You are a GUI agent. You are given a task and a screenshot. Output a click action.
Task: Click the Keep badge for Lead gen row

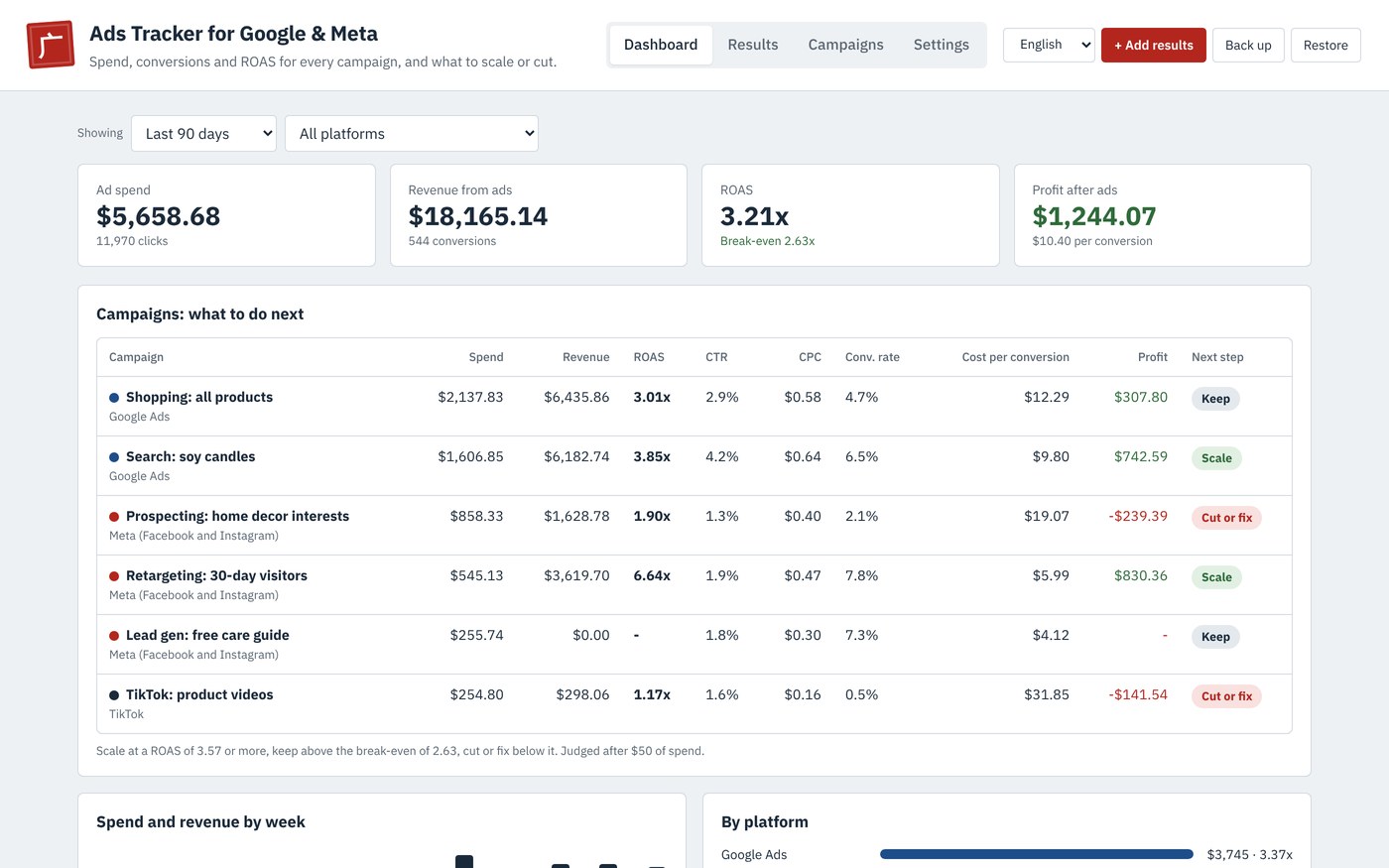(x=1215, y=637)
